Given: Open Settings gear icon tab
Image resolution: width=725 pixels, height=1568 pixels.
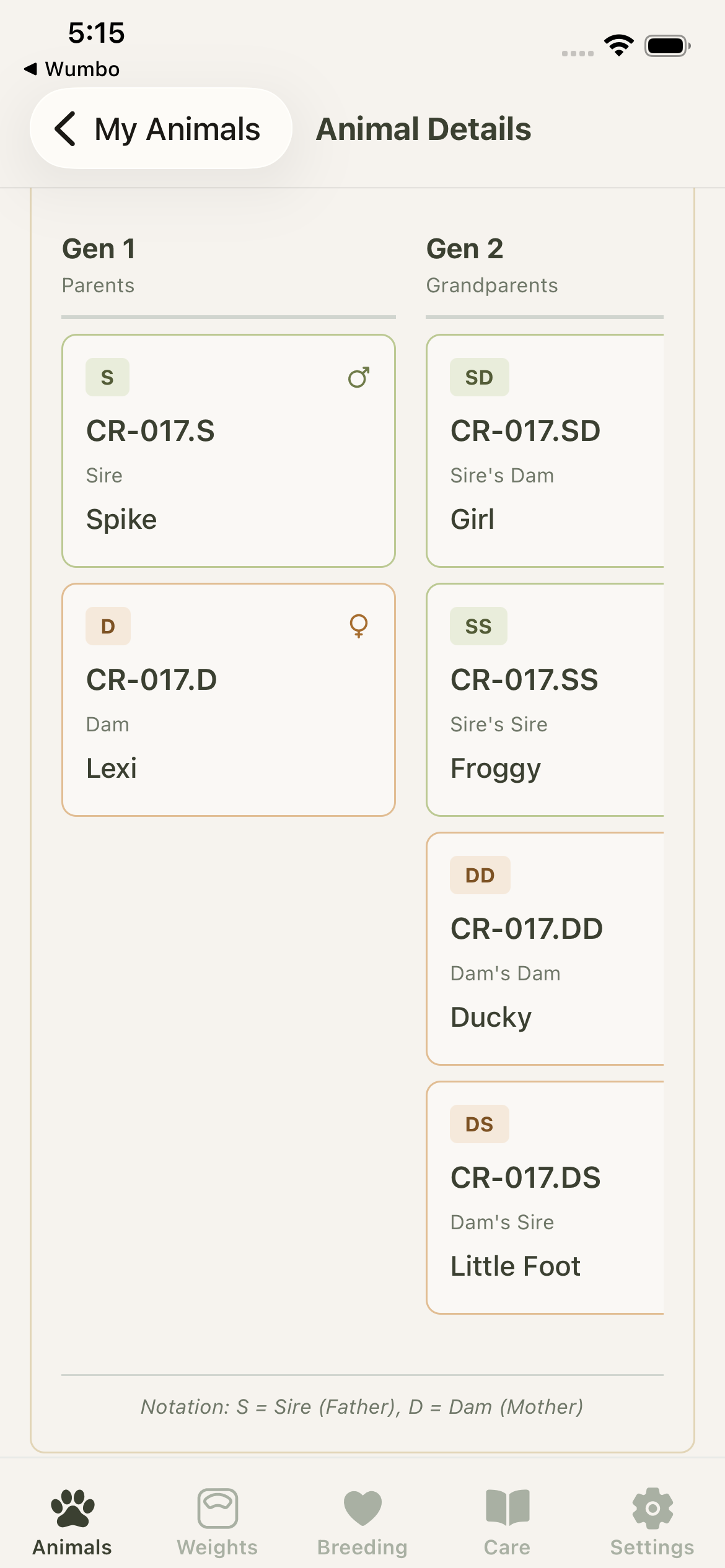Looking at the screenshot, I should (652, 1508).
